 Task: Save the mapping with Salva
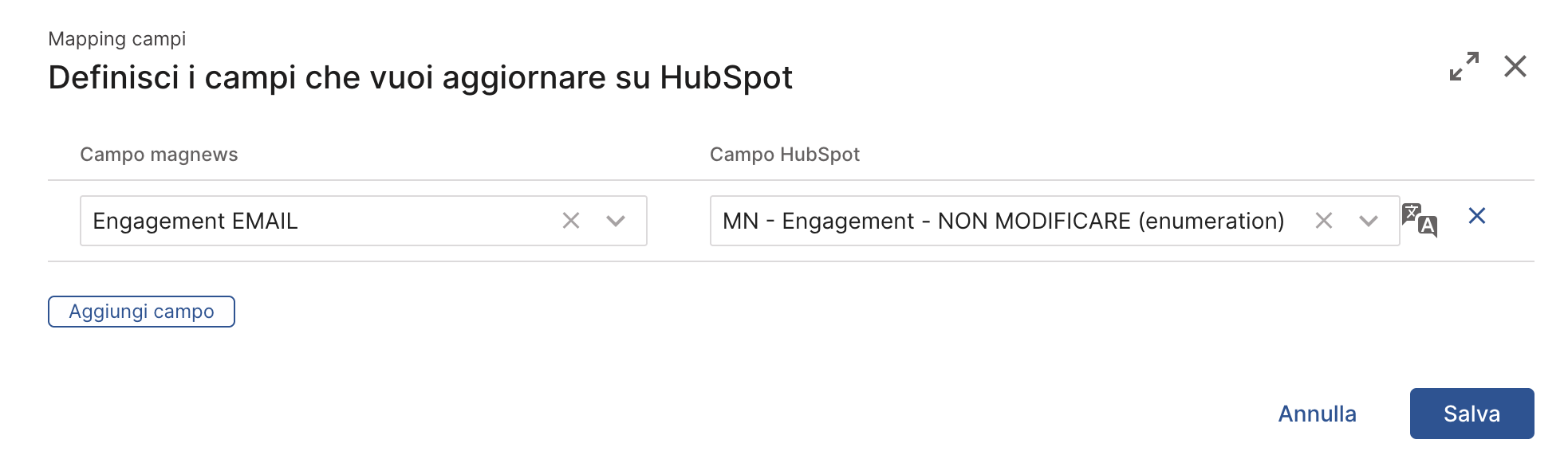pos(1471,414)
